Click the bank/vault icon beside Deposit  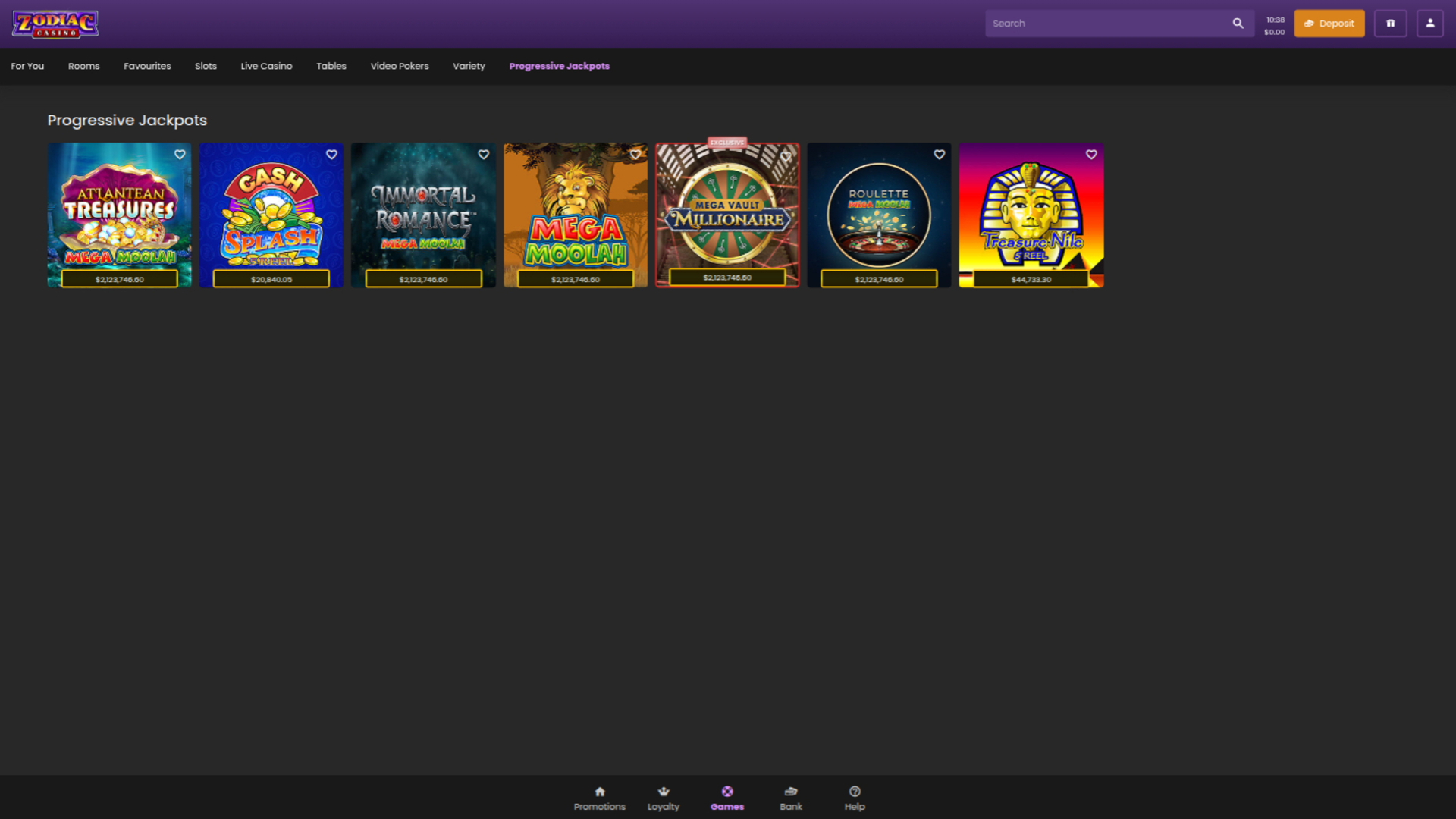[1391, 23]
